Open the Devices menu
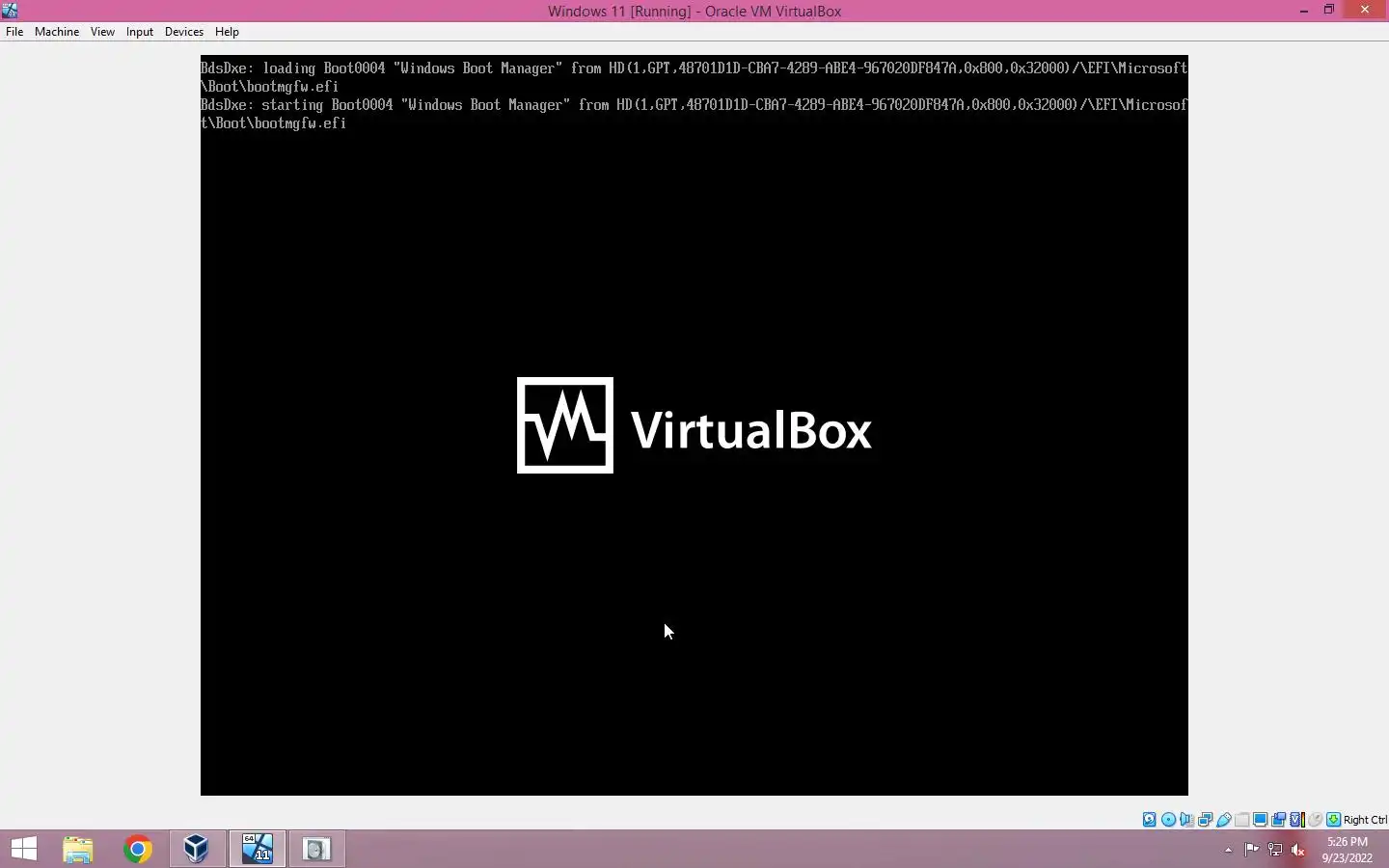The height and width of the screenshot is (868, 1389). [x=184, y=32]
